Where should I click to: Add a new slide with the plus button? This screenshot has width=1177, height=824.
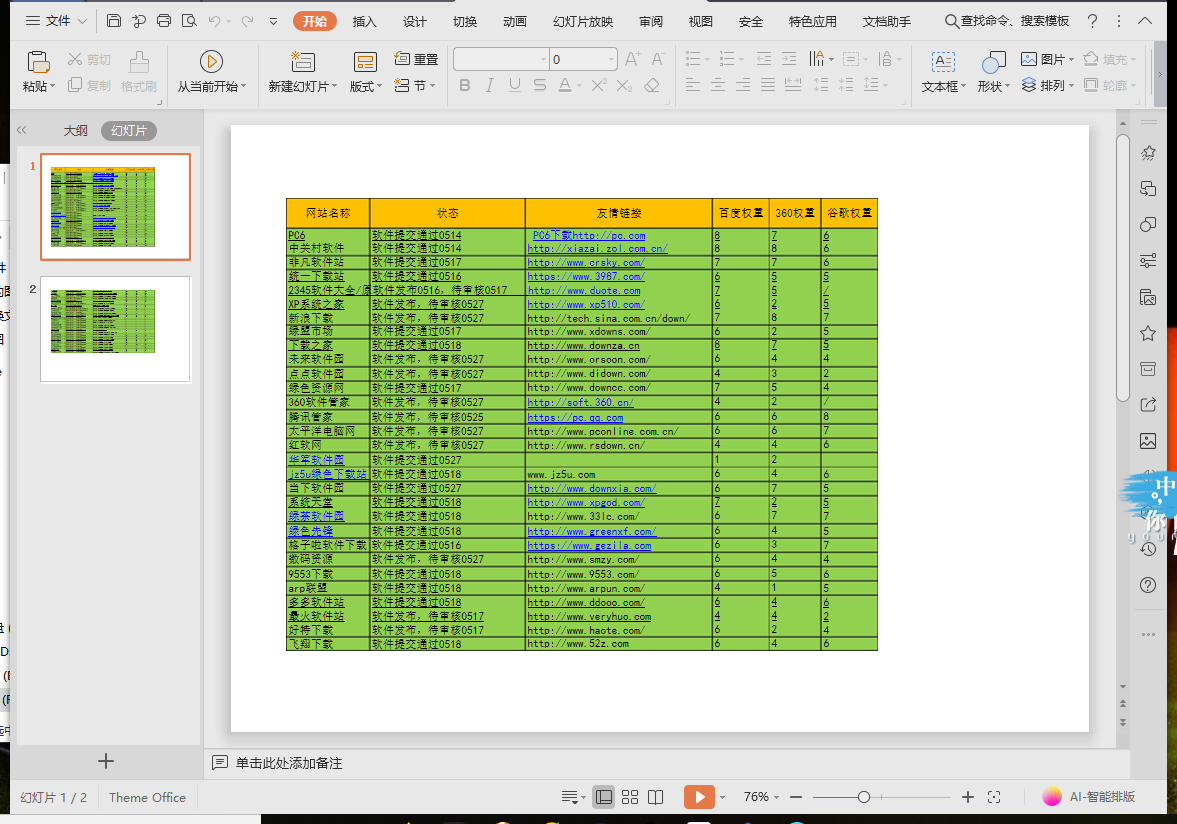pos(106,761)
